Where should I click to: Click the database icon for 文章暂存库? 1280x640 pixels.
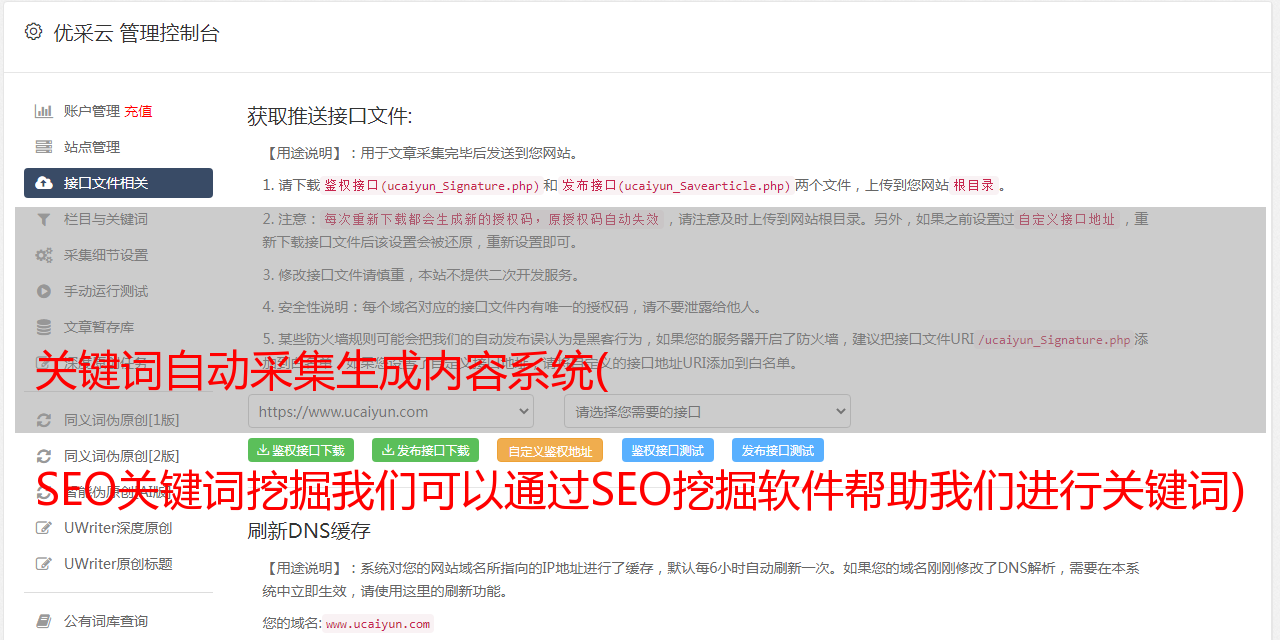(x=44, y=327)
